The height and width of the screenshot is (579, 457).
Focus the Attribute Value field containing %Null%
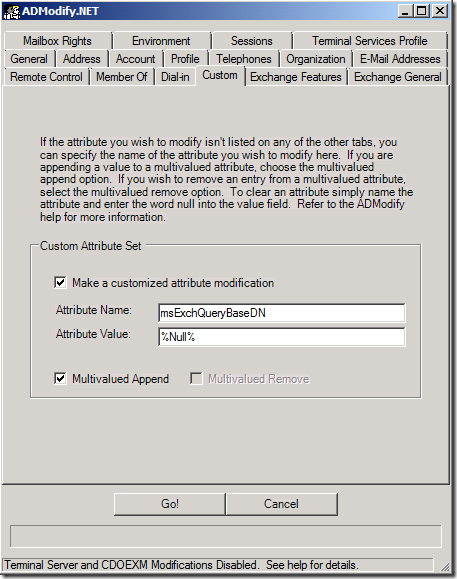pos(282,337)
